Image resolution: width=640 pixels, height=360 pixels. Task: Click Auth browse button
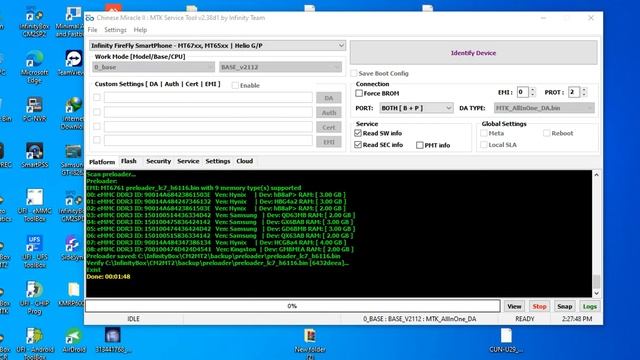(329, 113)
